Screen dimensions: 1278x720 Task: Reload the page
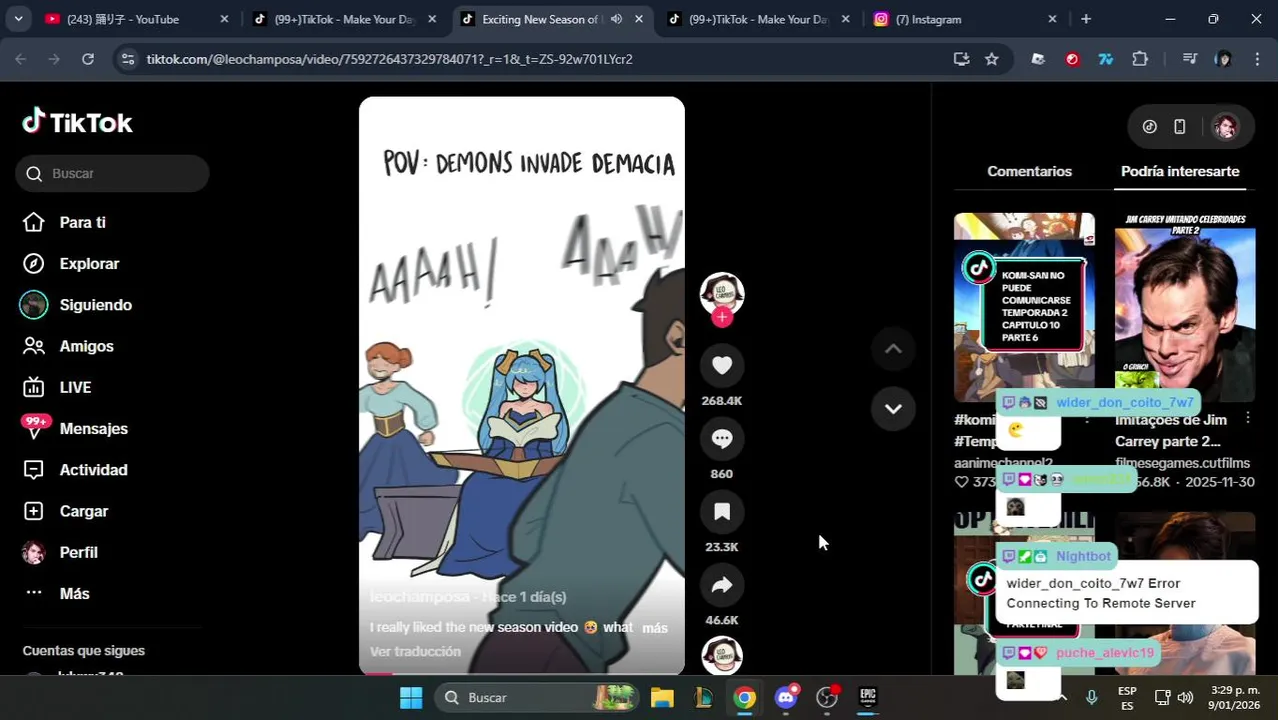(x=88, y=59)
